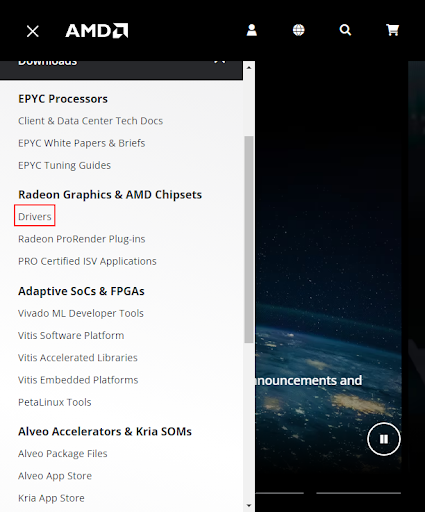Open Vivado ML Developer Tools

[x=81, y=313]
